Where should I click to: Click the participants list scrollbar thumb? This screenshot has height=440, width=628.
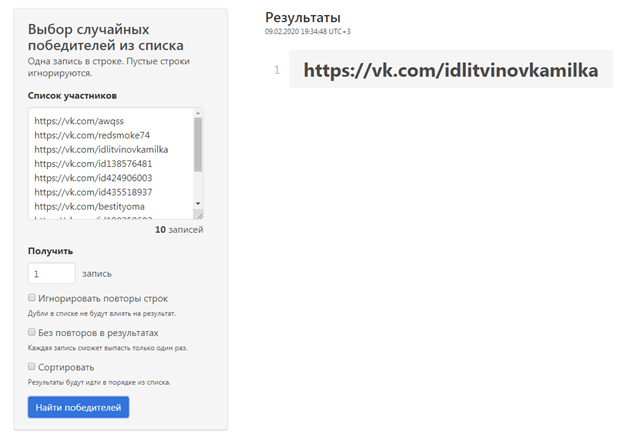pyautogui.click(x=198, y=145)
